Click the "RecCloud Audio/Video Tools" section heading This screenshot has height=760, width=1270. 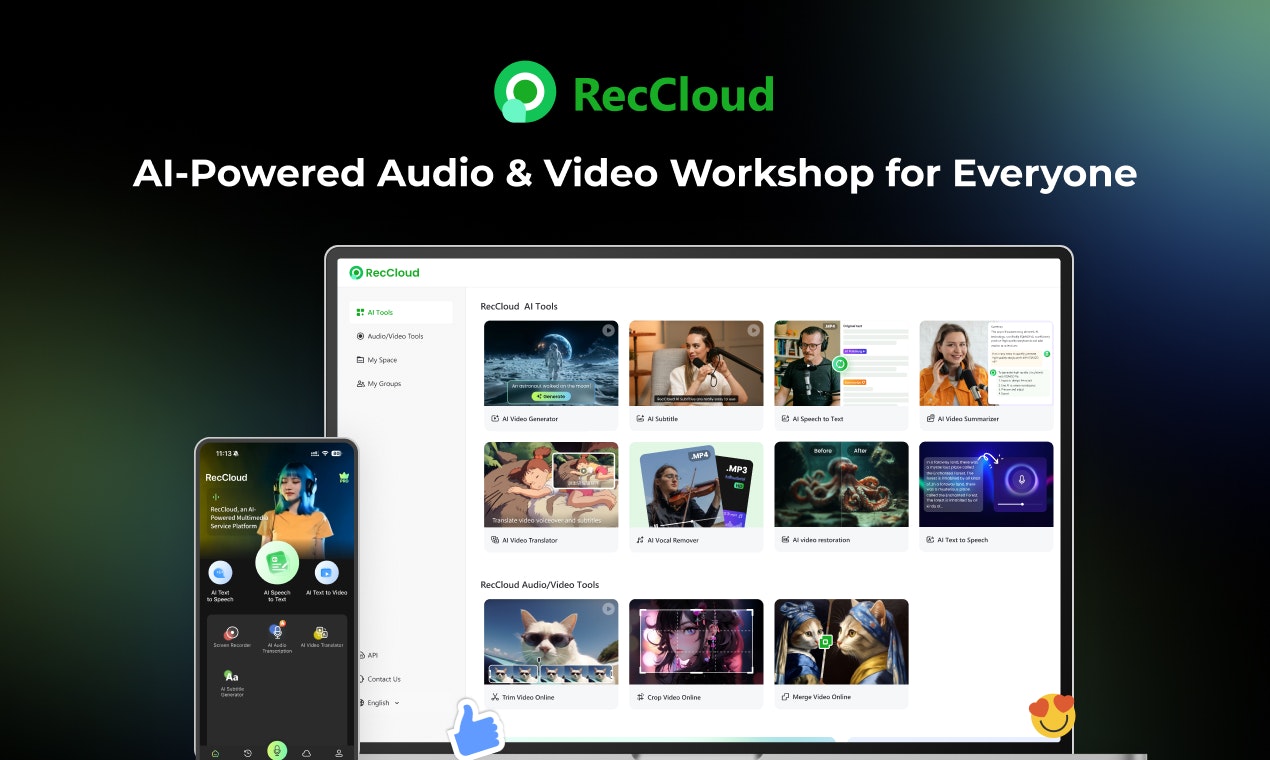pyautogui.click(x=540, y=584)
